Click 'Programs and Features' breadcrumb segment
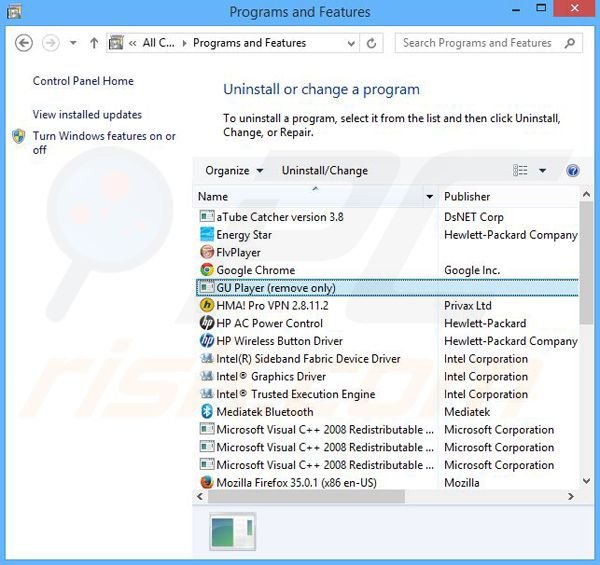 249,43
